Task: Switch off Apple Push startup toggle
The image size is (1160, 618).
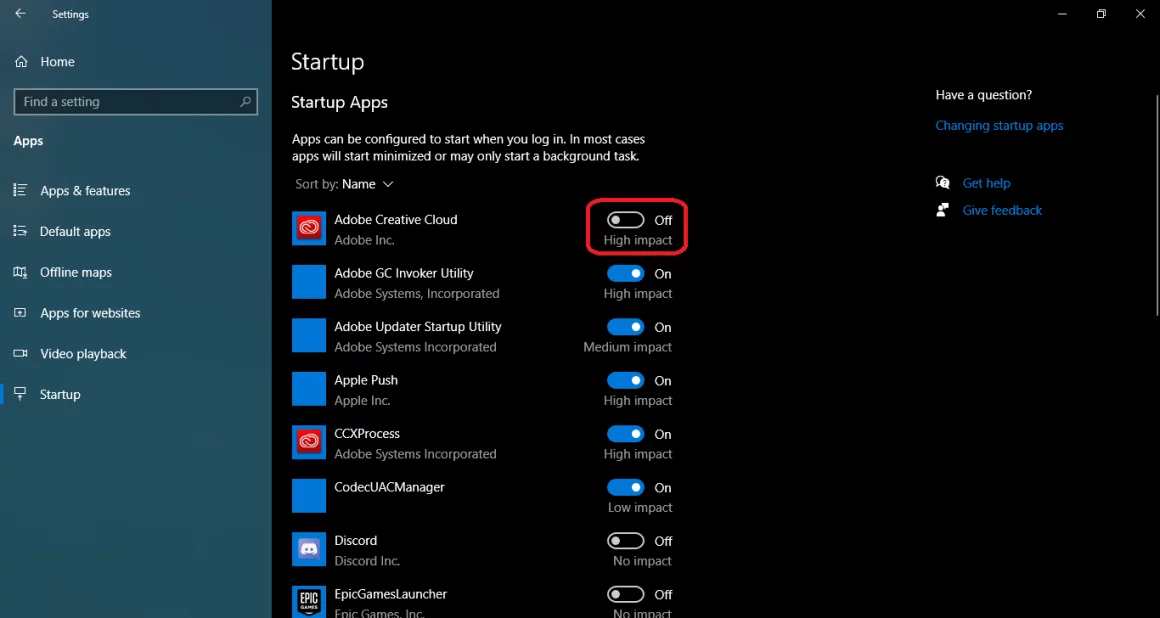Action: coord(626,380)
